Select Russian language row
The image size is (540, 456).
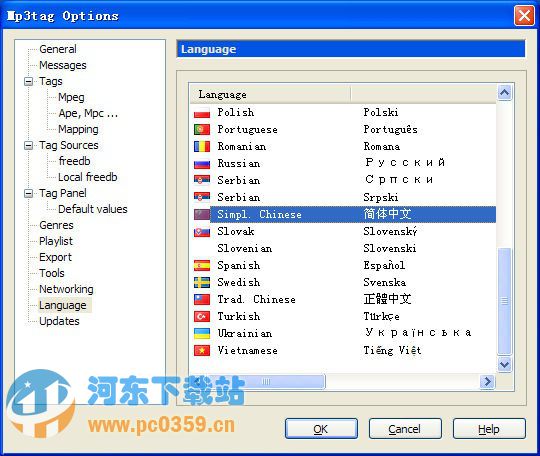click(x=343, y=164)
